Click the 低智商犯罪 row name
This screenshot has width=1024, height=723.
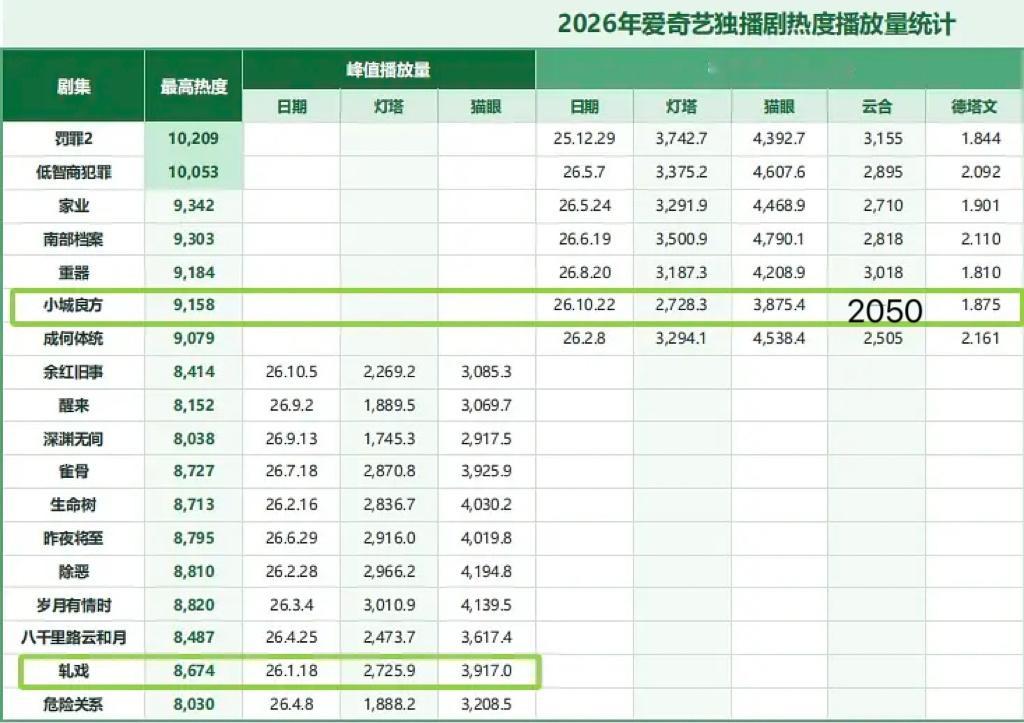point(73,172)
